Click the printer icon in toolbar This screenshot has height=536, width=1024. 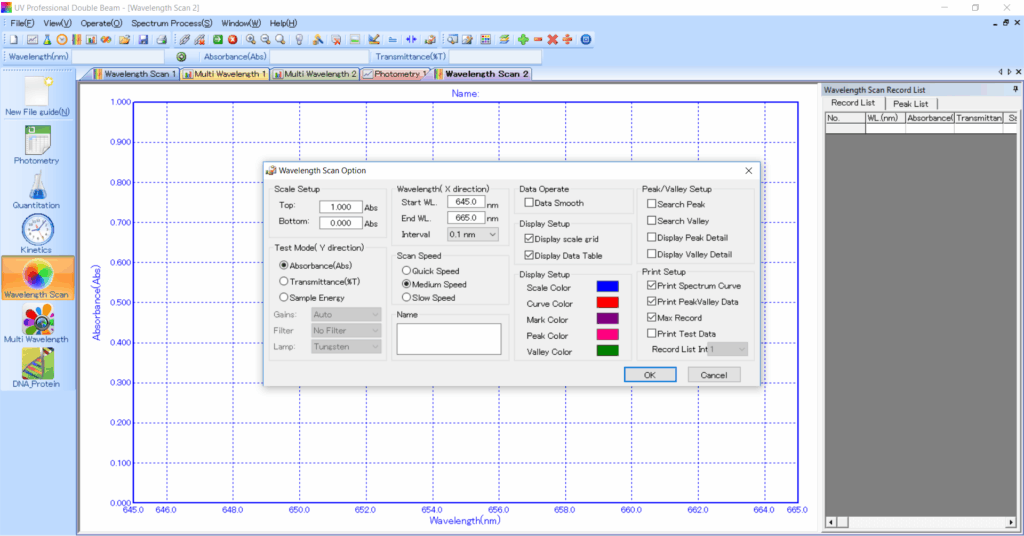click(x=161, y=39)
